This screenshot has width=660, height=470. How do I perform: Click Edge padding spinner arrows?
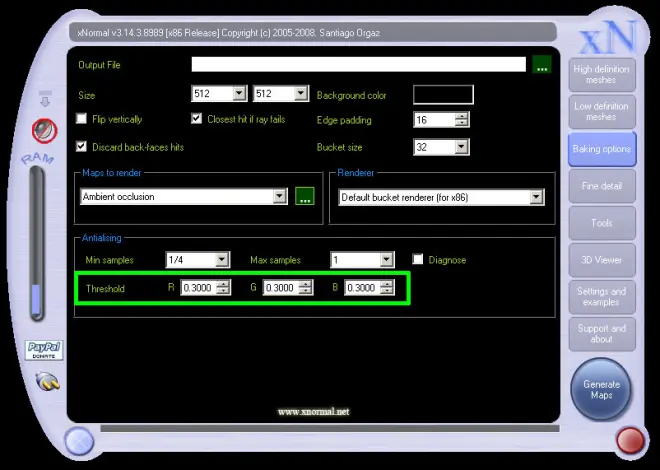(462, 120)
